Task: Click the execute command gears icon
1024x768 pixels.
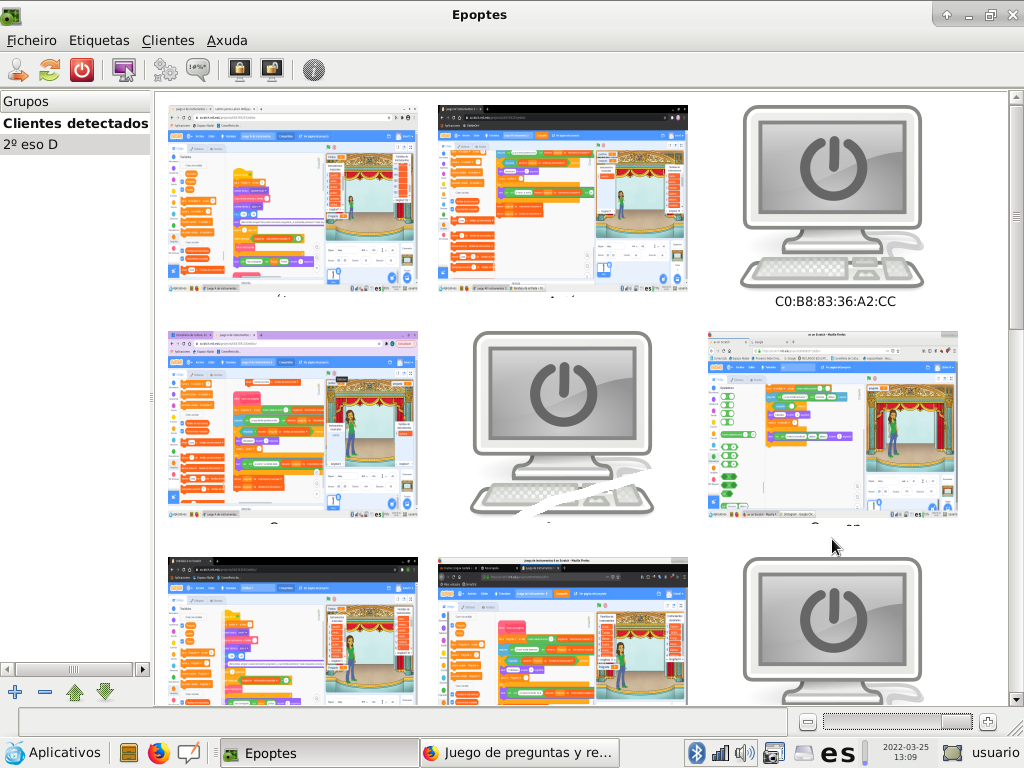Action: [x=165, y=70]
